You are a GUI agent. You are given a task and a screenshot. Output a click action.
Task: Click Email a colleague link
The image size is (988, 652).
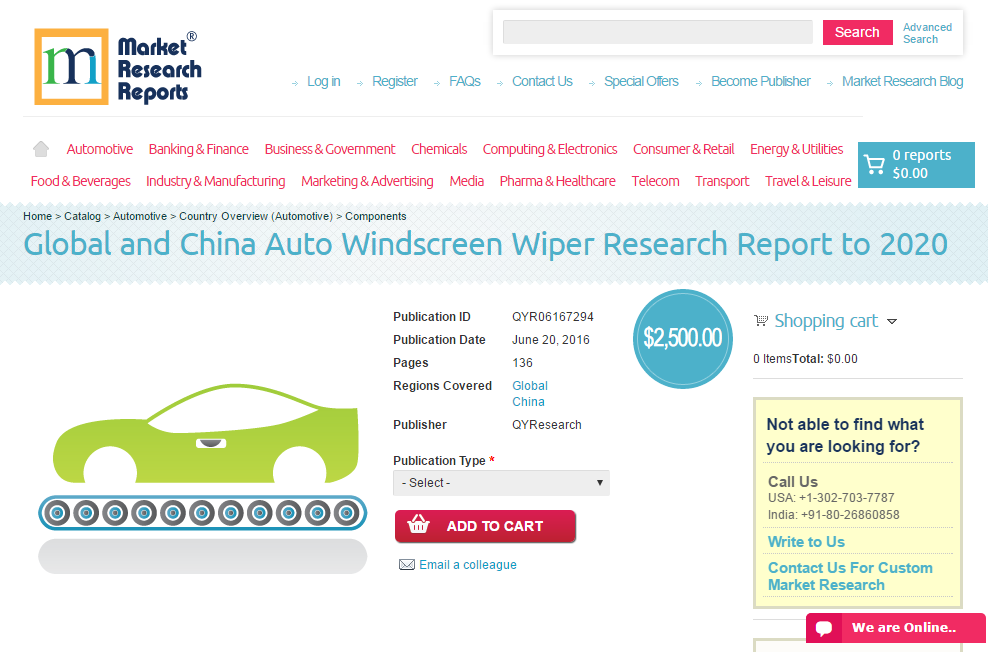(468, 564)
